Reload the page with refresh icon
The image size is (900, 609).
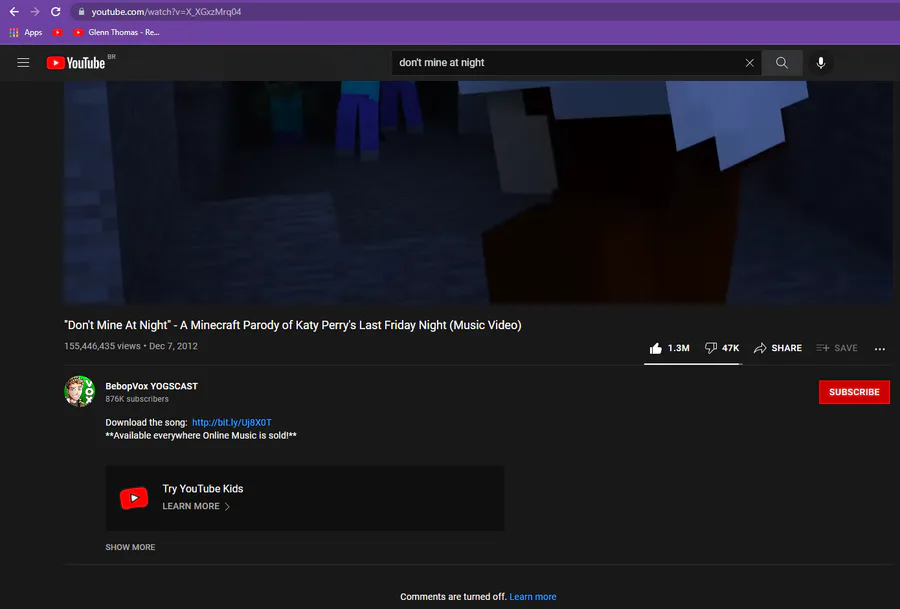[x=56, y=11]
